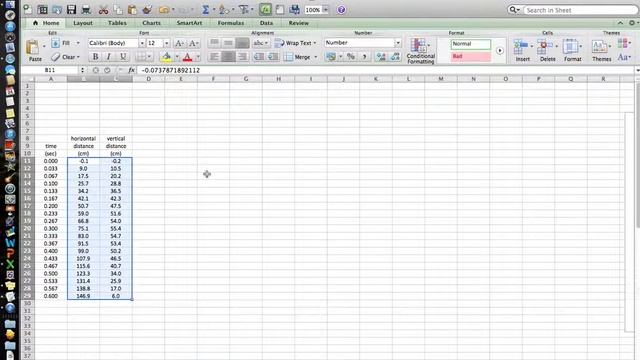This screenshot has width=640, height=360.
Task: Align text right toggle
Action: coord(242,57)
